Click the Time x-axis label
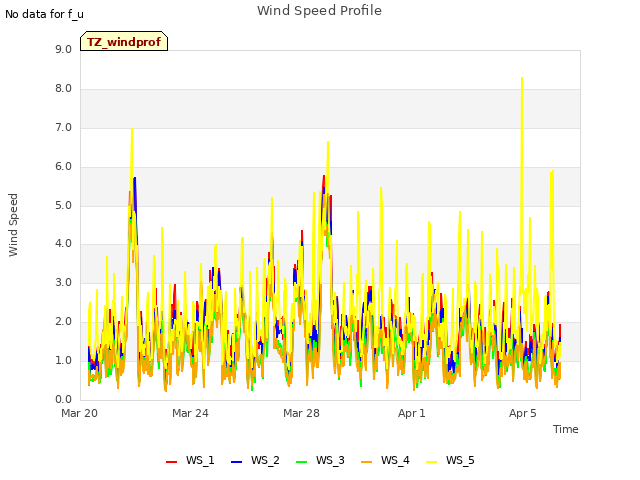640x480 pixels. pos(566,429)
